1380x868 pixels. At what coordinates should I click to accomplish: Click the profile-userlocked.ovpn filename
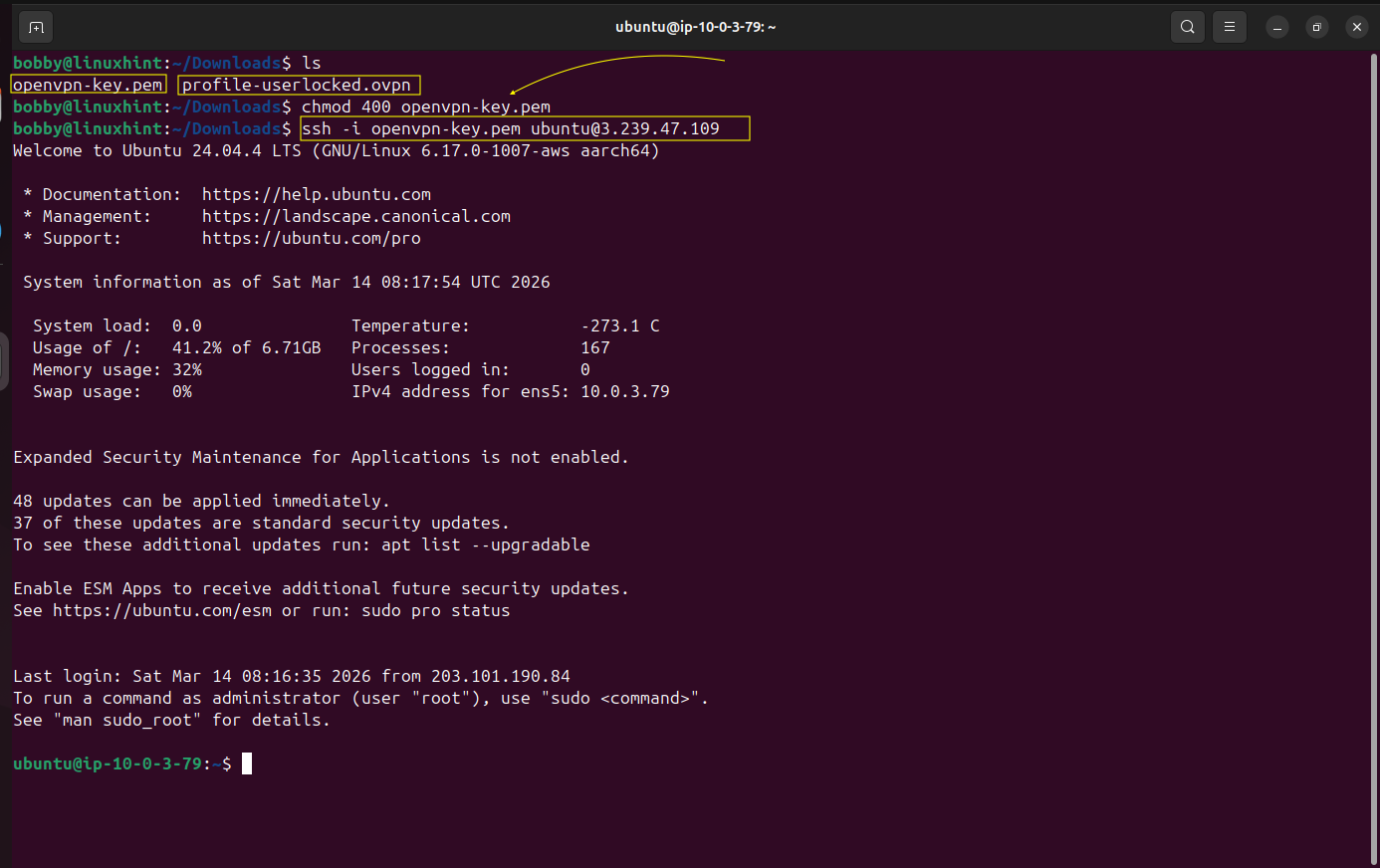pos(297,85)
